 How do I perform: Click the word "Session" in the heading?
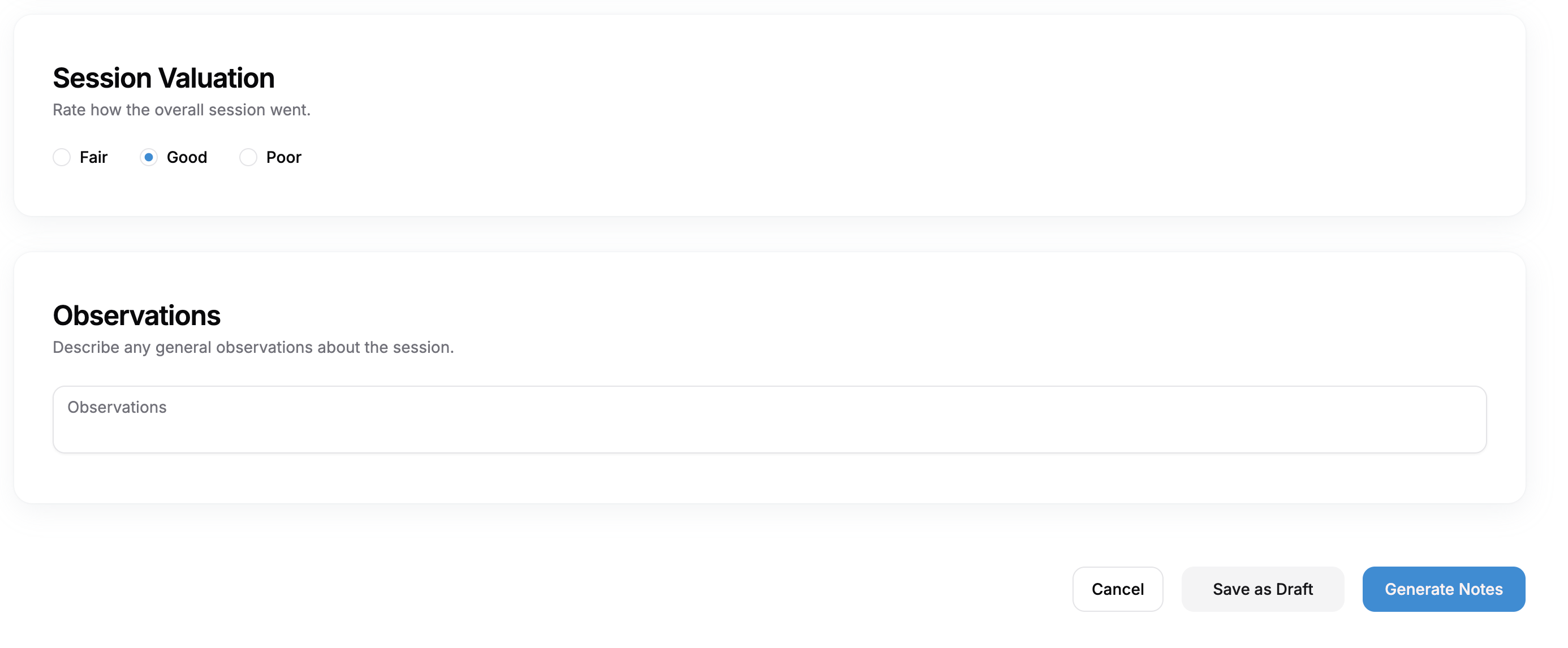coord(102,78)
